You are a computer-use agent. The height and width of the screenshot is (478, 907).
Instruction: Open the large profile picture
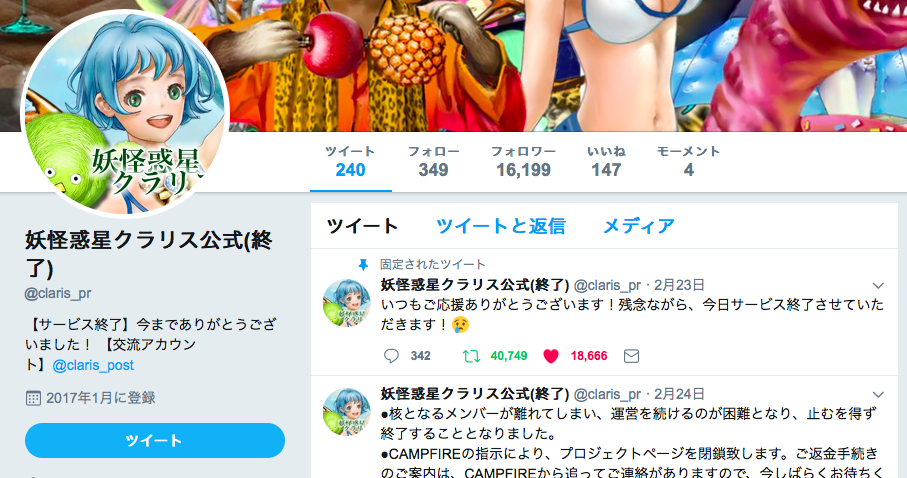click(x=125, y=113)
